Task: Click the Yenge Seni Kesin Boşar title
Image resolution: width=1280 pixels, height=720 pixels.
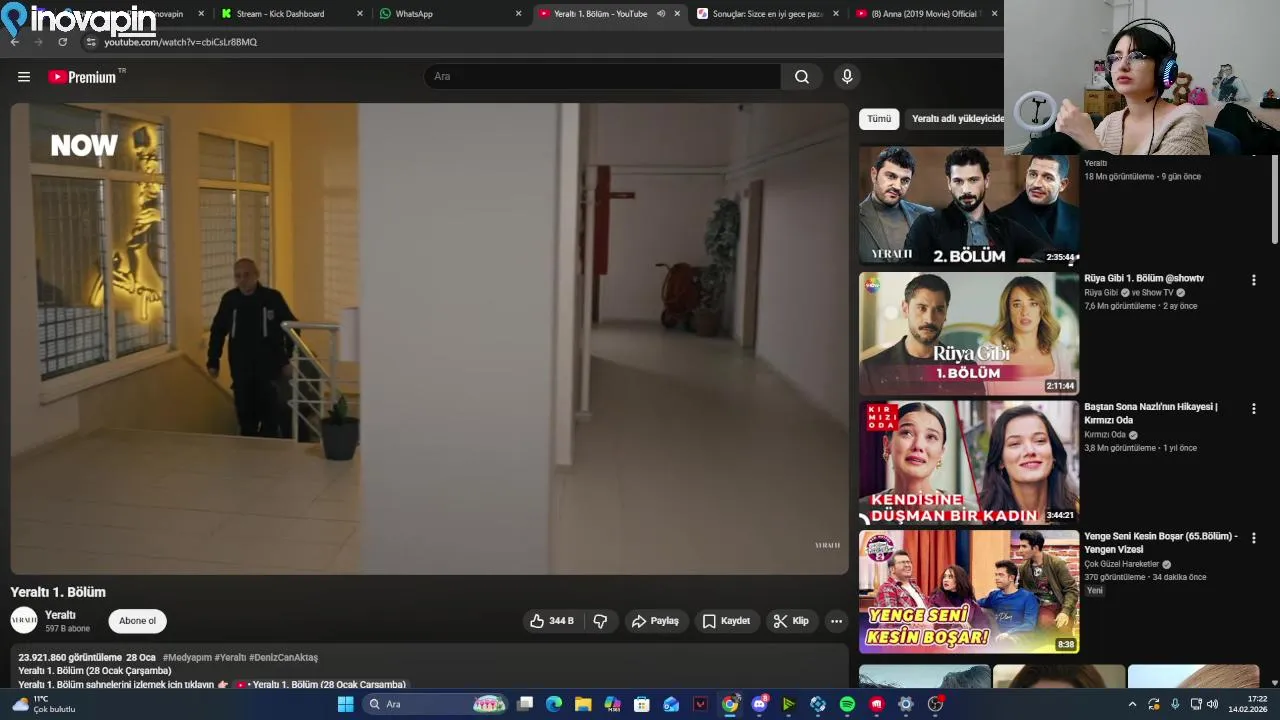Action: click(1161, 543)
